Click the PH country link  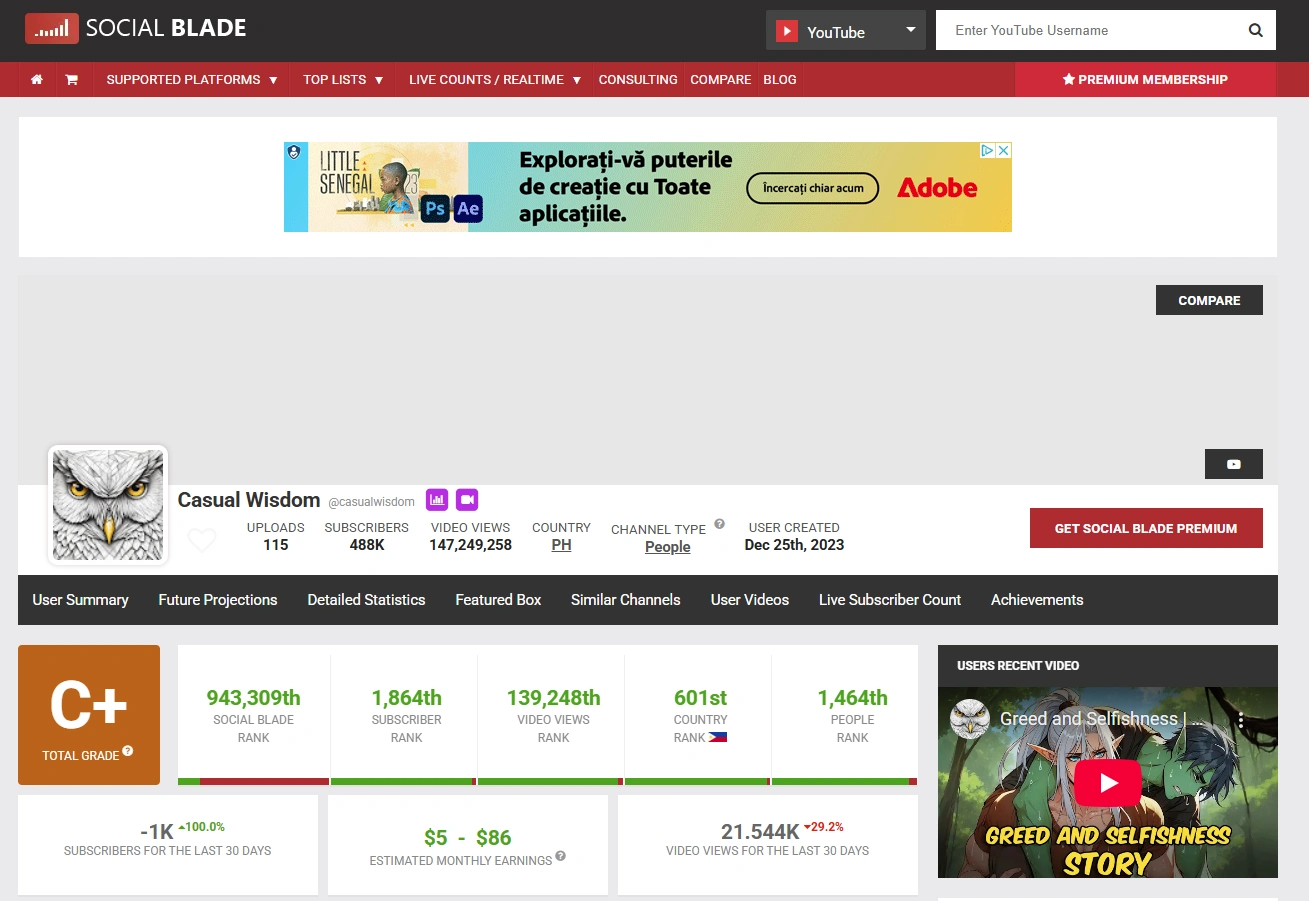coord(562,545)
